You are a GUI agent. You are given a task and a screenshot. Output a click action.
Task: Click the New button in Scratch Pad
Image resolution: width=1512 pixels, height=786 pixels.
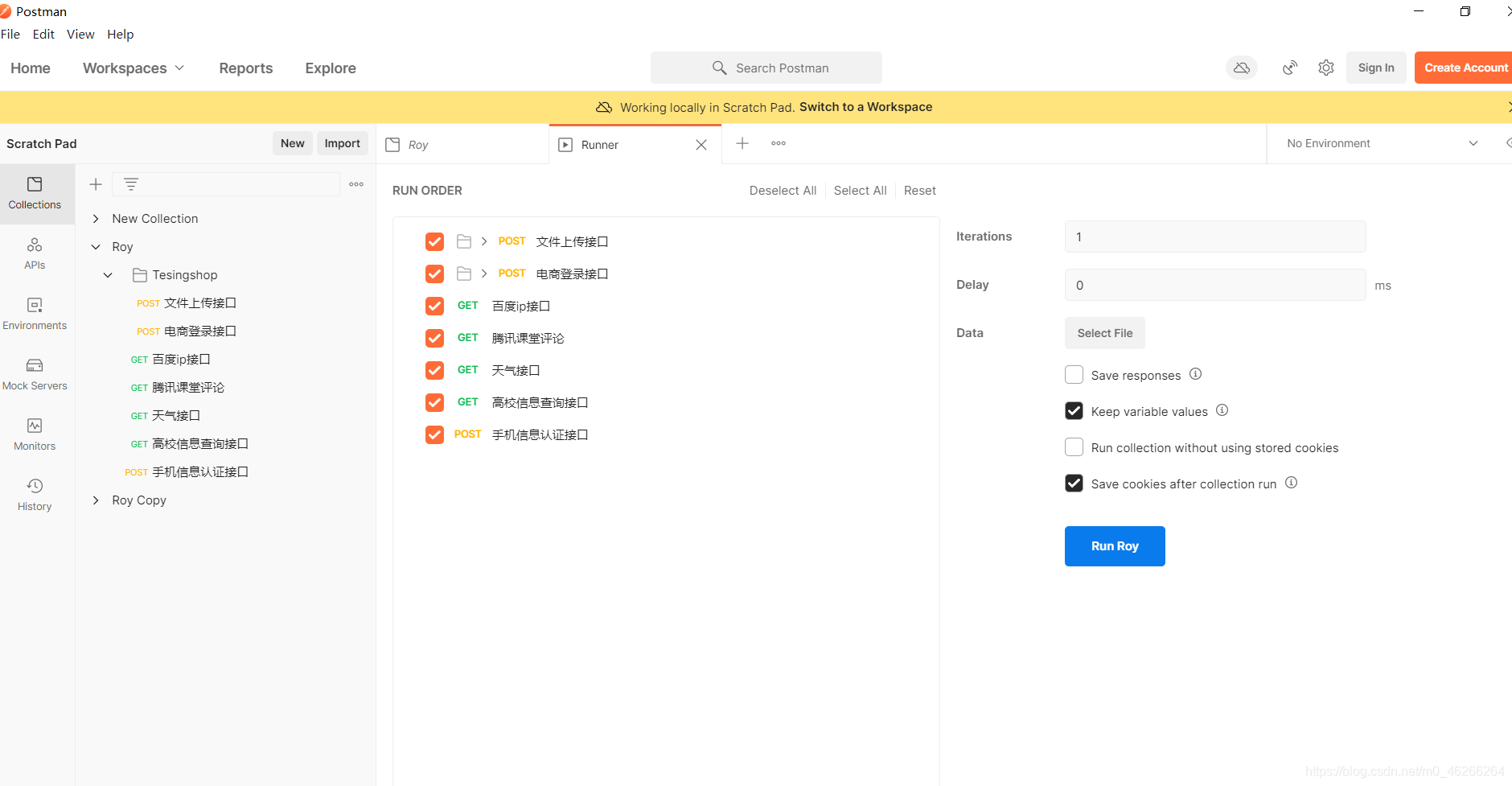(293, 143)
